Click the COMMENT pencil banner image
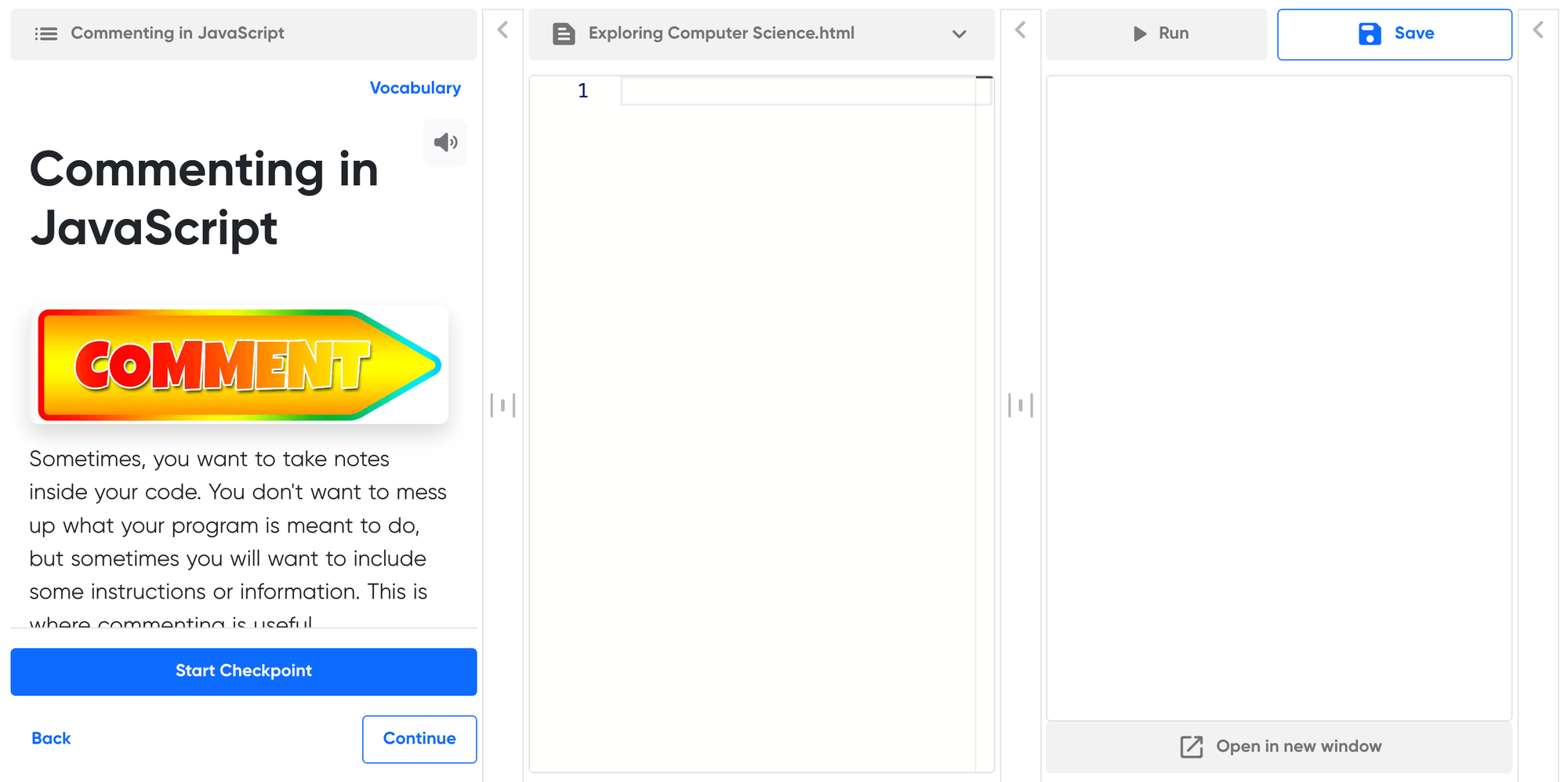This screenshot has height=782, width=1568. coord(239,365)
